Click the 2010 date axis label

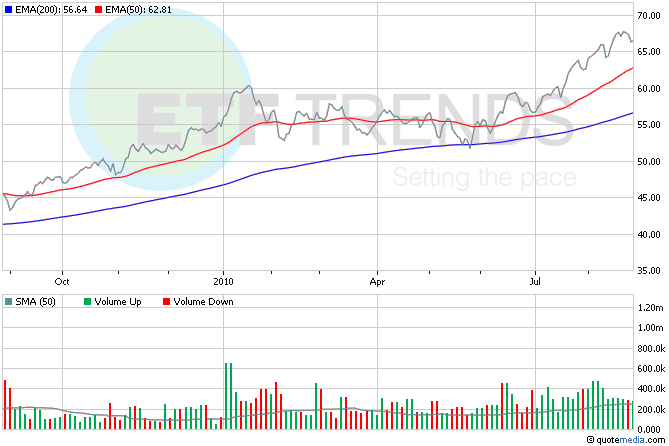click(224, 282)
